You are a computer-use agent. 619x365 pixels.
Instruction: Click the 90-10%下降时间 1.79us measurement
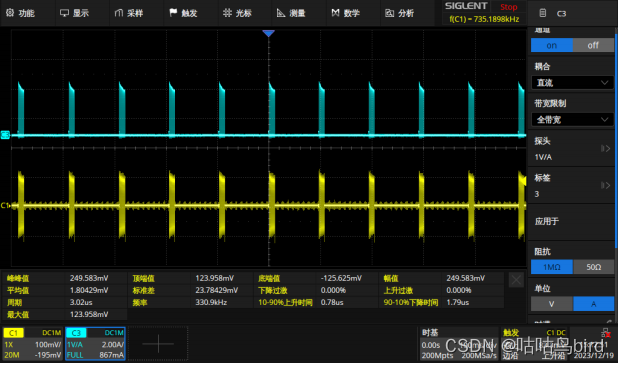(x=441, y=302)
